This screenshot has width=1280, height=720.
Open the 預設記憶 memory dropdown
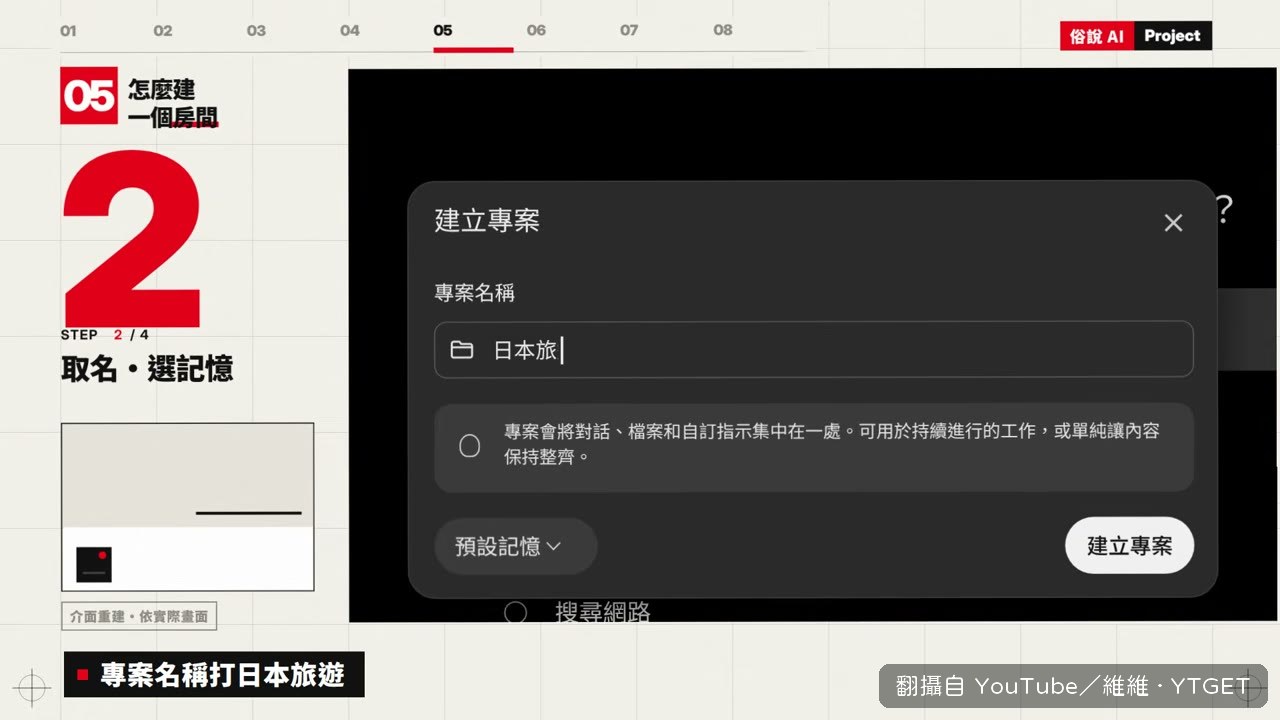coord(515,546)
